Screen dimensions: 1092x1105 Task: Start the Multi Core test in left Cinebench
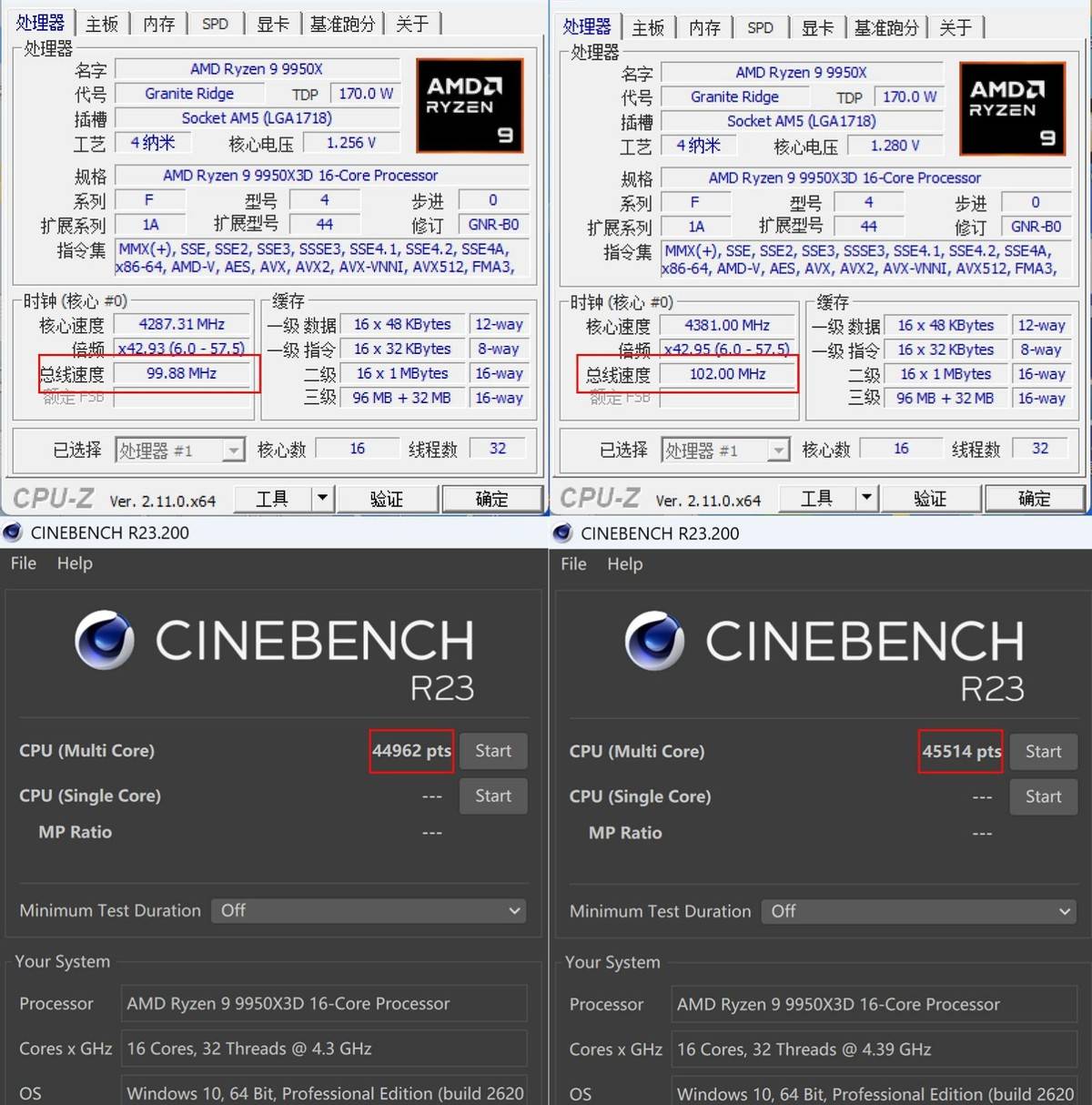pos(493,751)
